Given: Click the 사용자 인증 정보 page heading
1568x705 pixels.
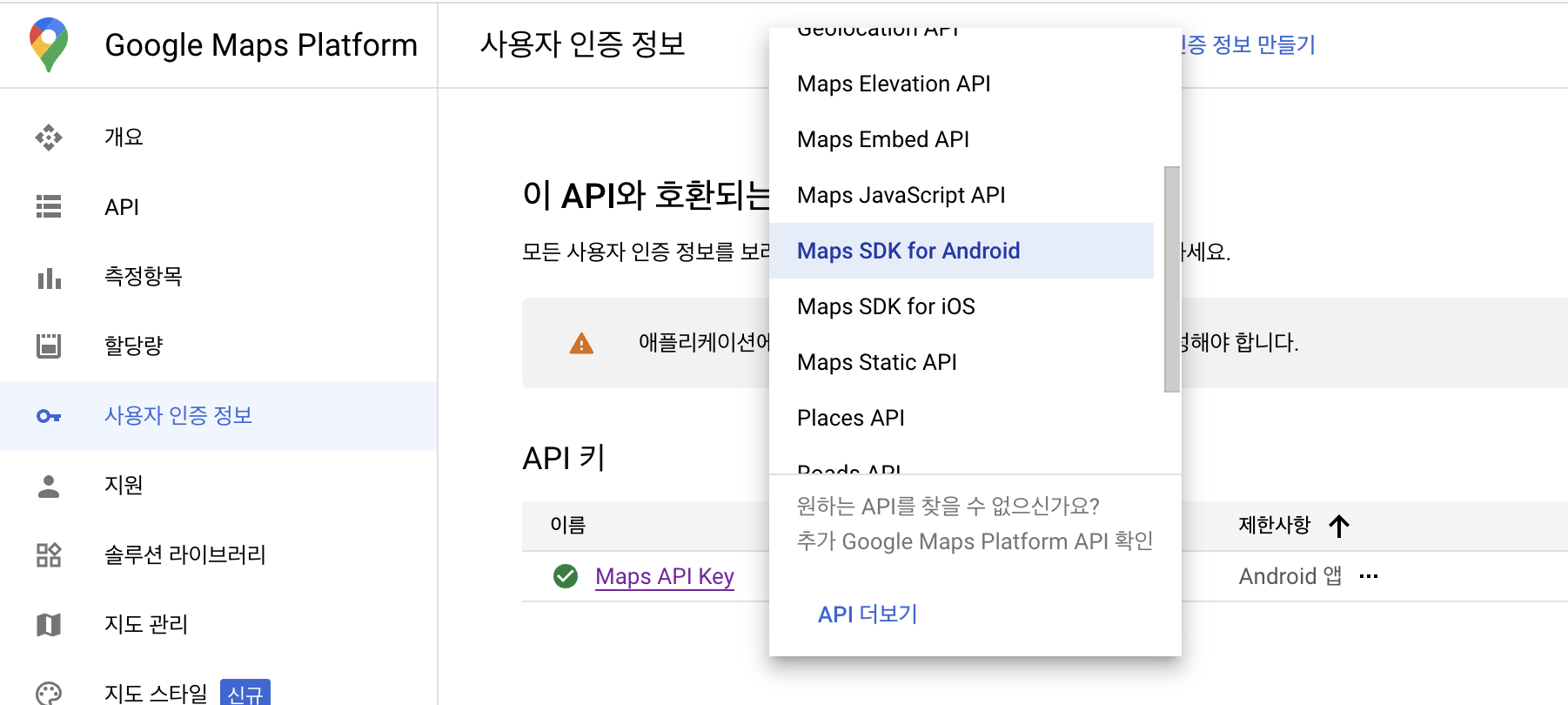Looking at the screenshot, I should [583, 44].
